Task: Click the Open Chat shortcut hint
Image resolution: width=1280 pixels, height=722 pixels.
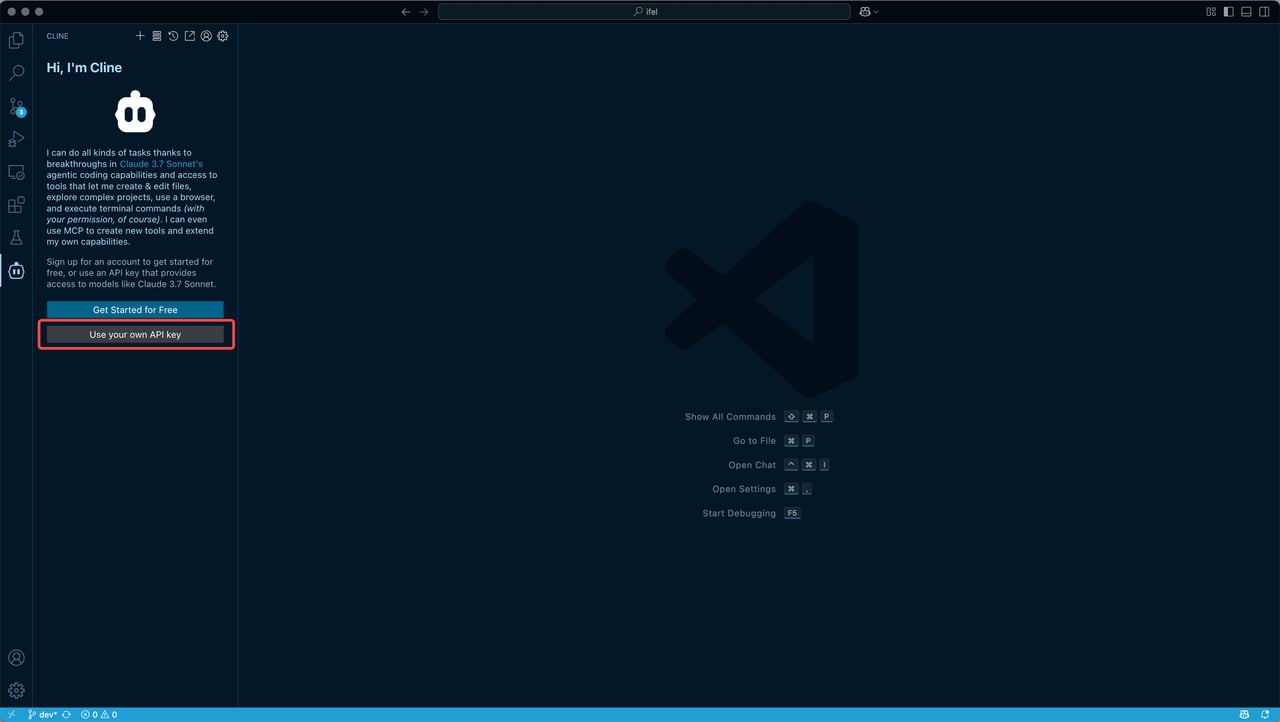Action: click(x=779, y=465)
